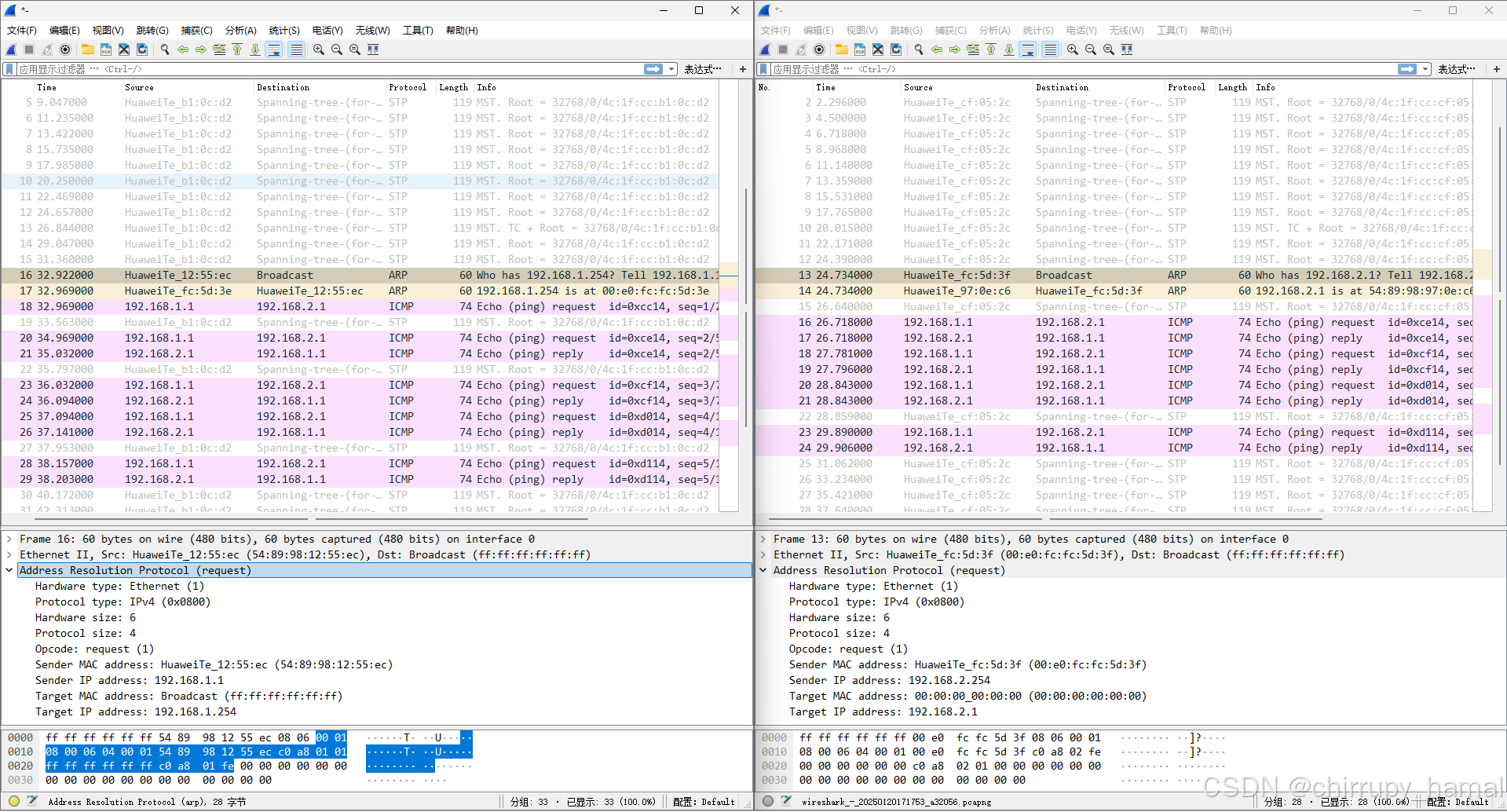Click display filter input in right window
1507x812 pixels.
click(x=1084, y=69)
